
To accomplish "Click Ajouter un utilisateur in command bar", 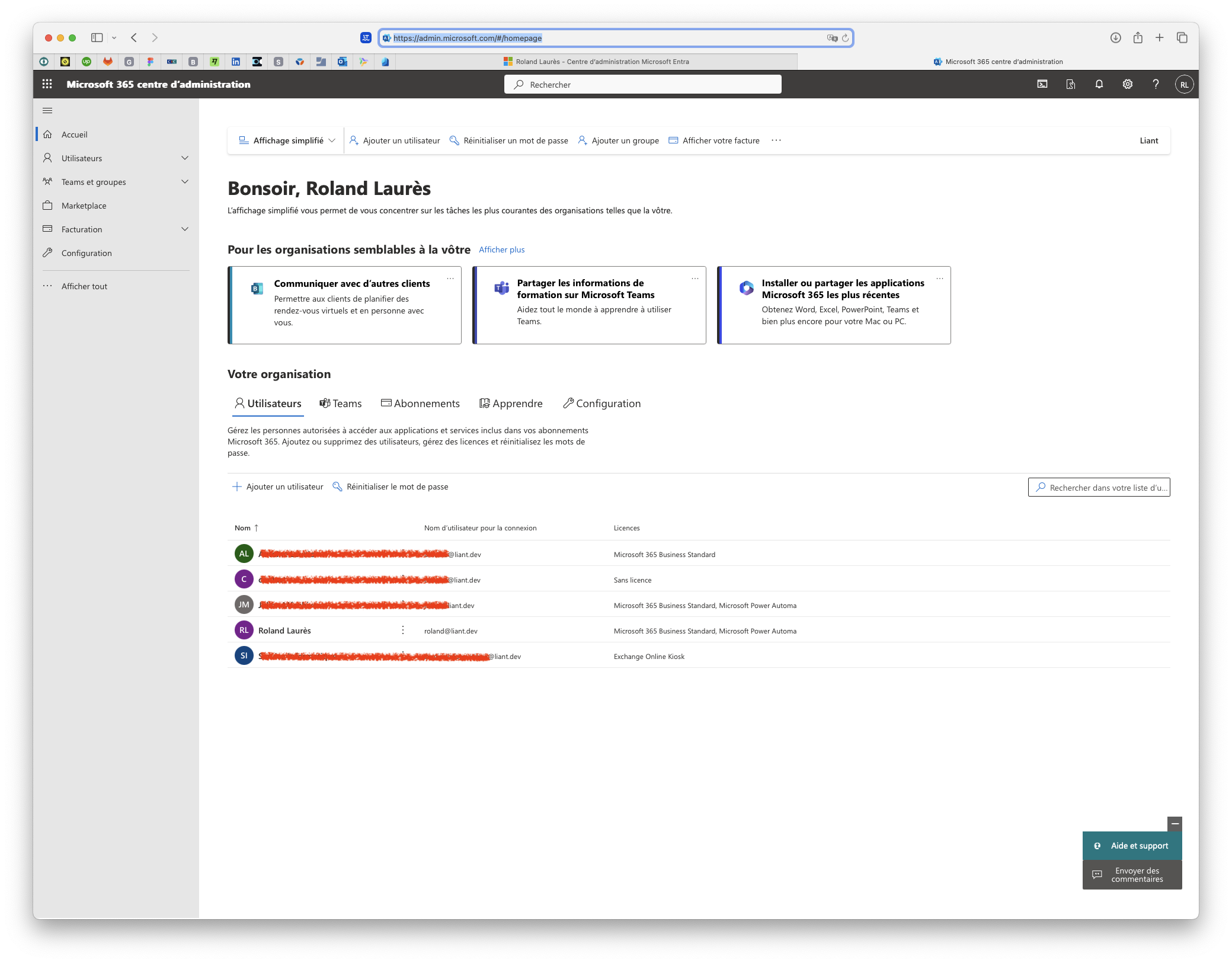I will click(395, 140).
